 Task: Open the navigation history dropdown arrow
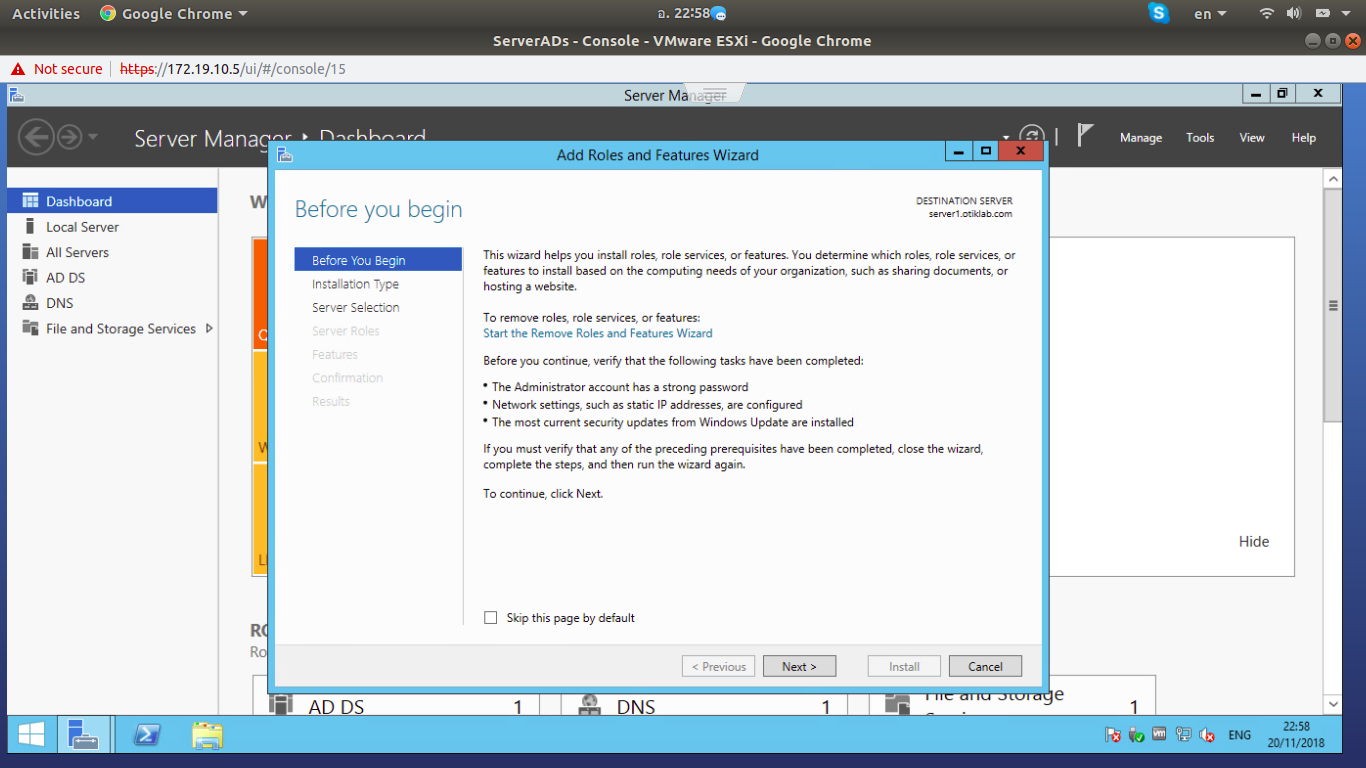click(93, 137)
